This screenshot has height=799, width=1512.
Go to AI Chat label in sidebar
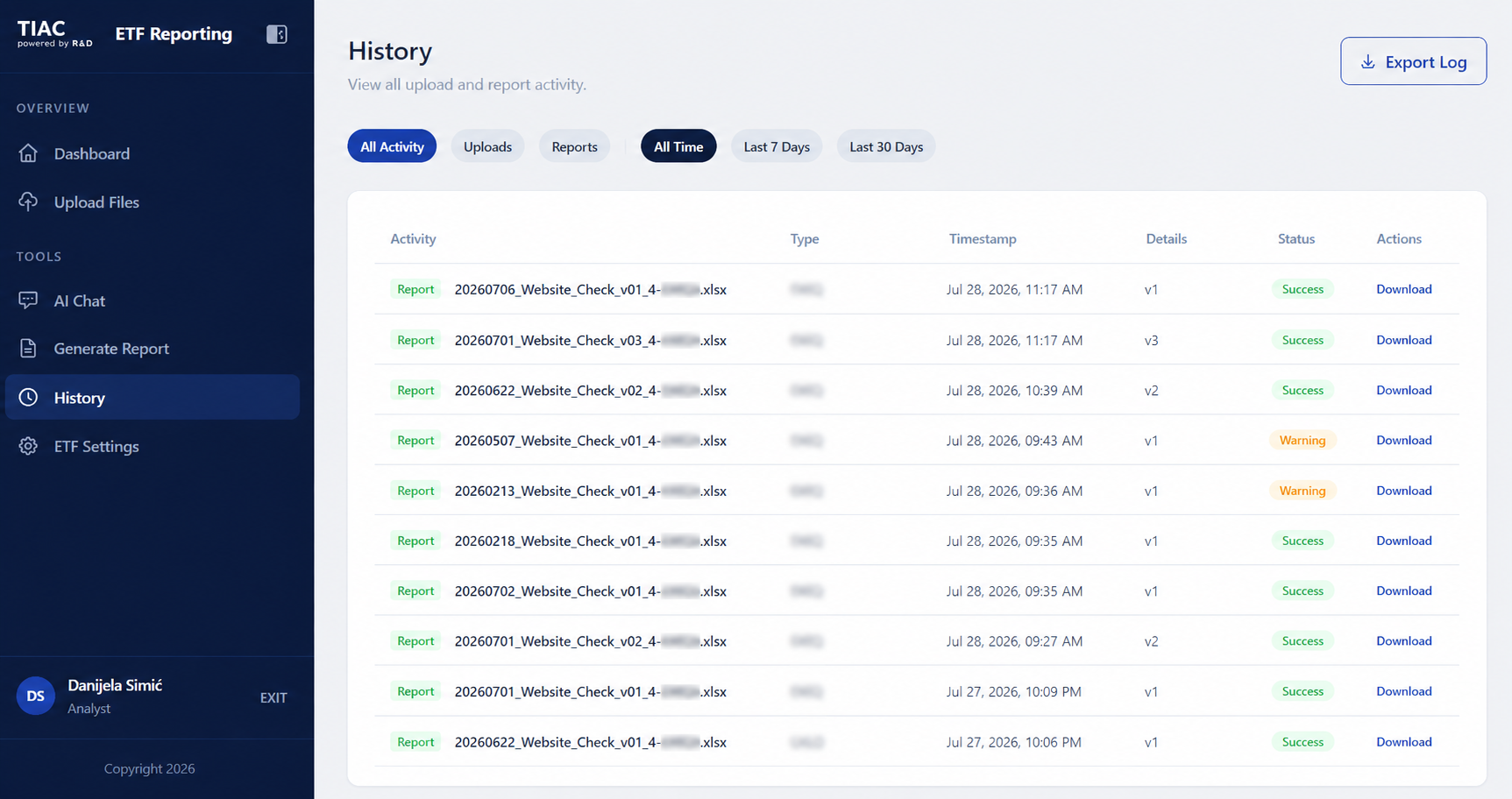80,301
